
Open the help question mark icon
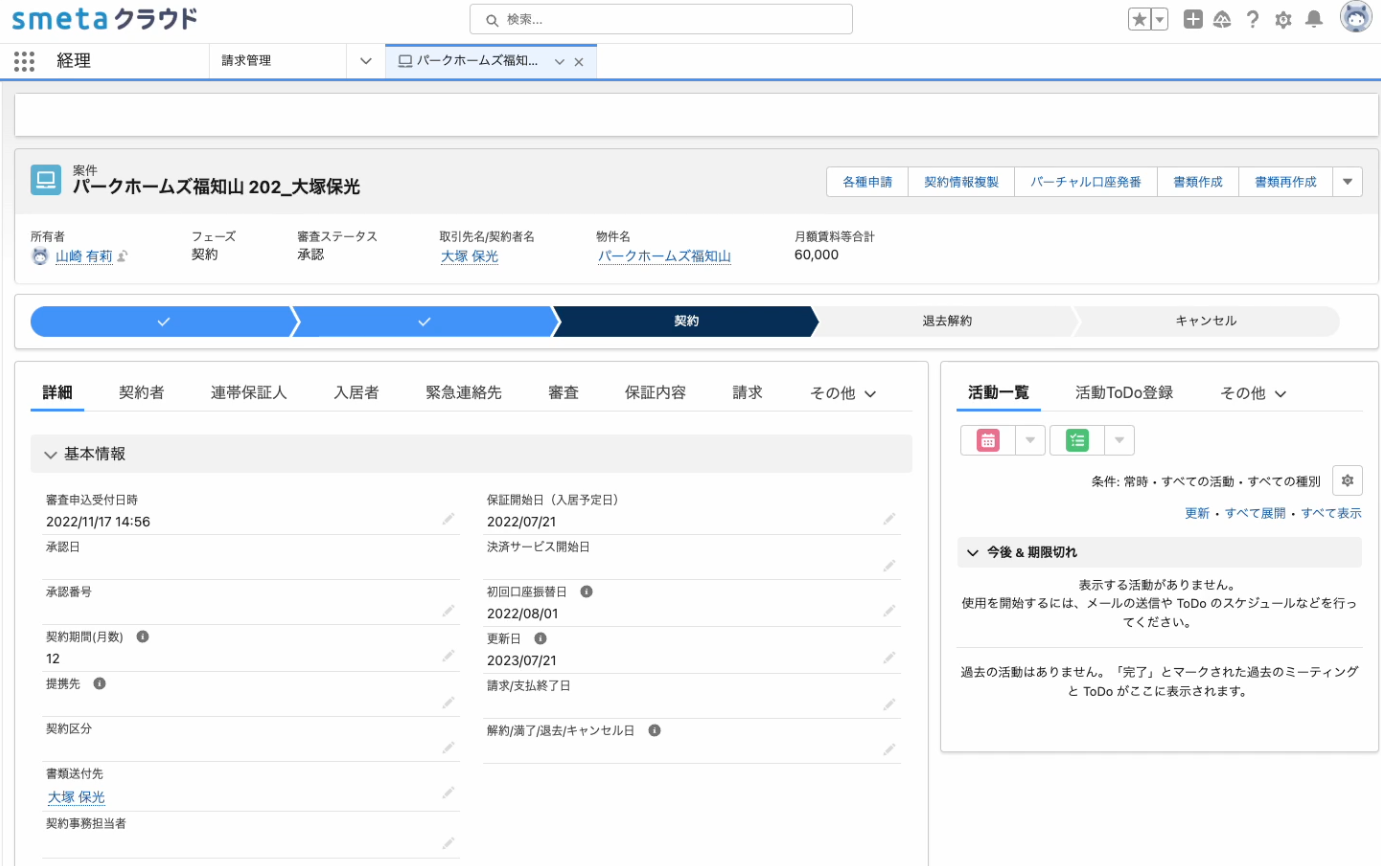coord(1252,19)
